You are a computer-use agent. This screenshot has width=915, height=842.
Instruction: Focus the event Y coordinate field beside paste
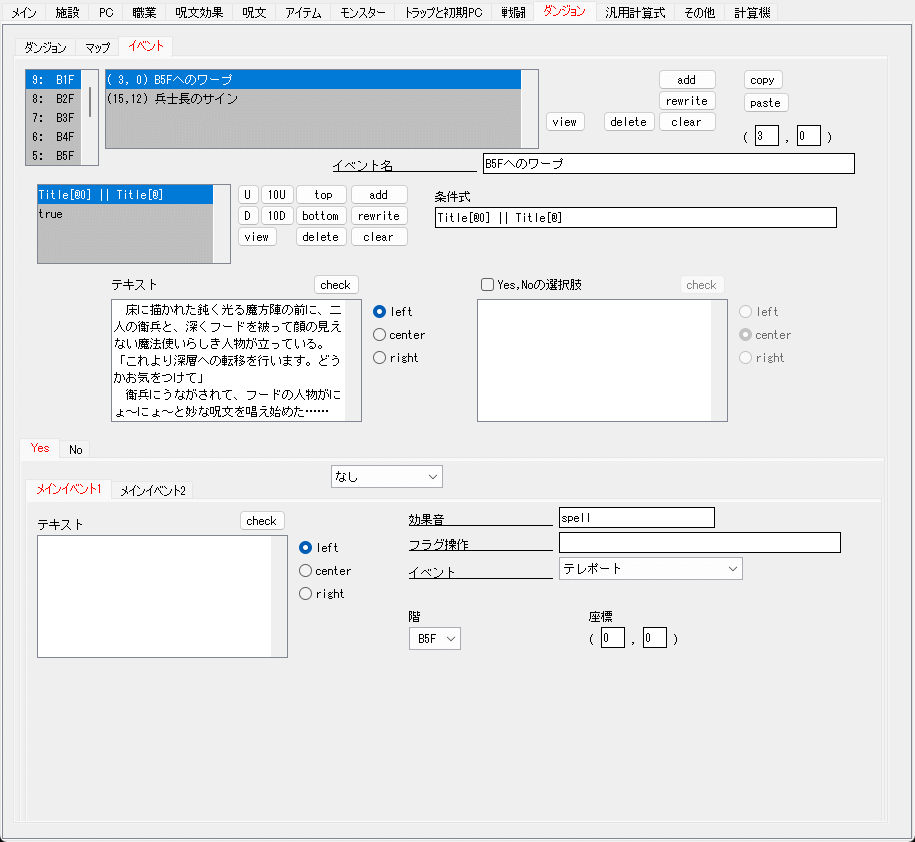click(x=808, y=136)
